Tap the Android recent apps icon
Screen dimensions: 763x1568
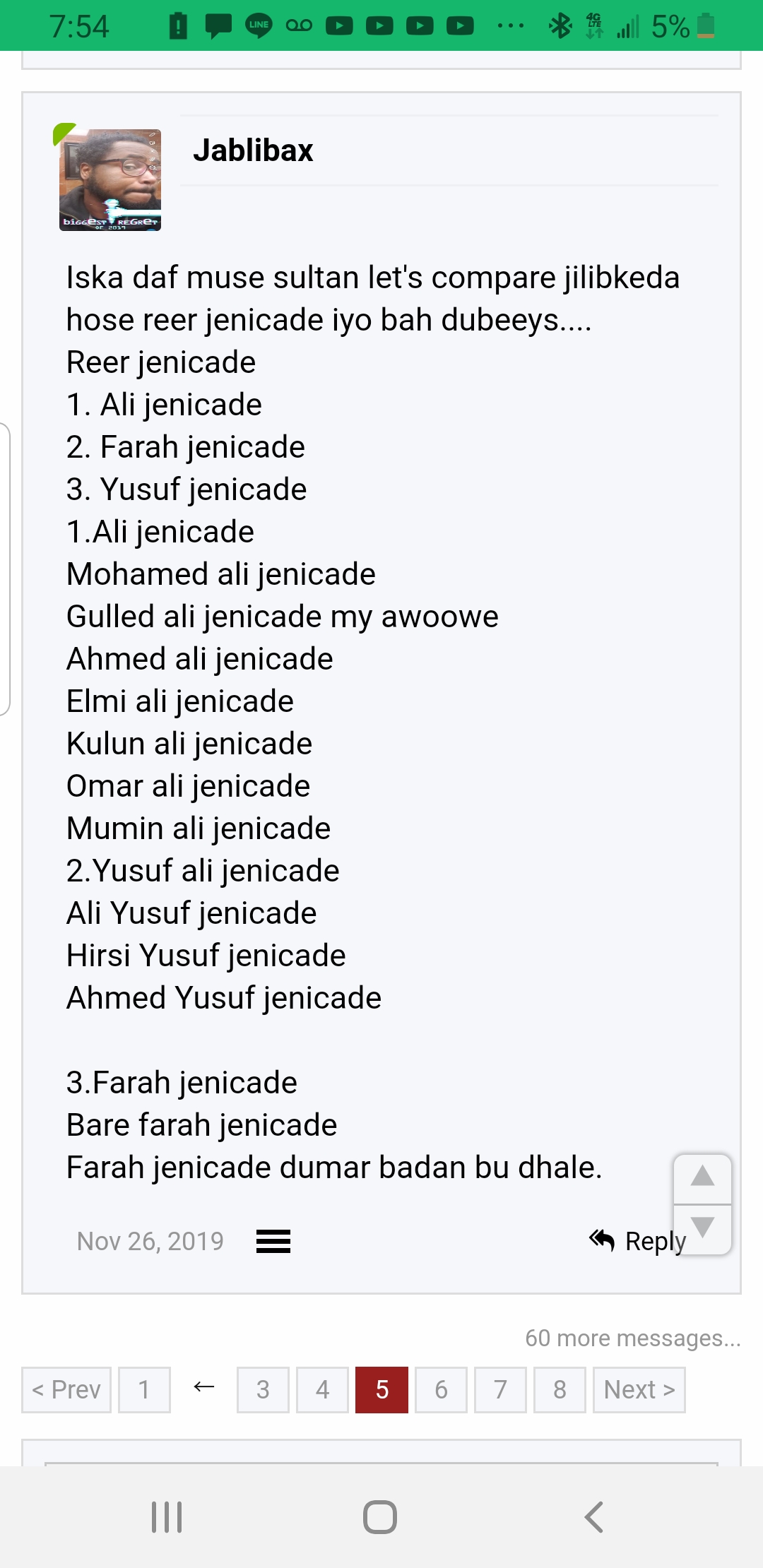point(167,1516)
